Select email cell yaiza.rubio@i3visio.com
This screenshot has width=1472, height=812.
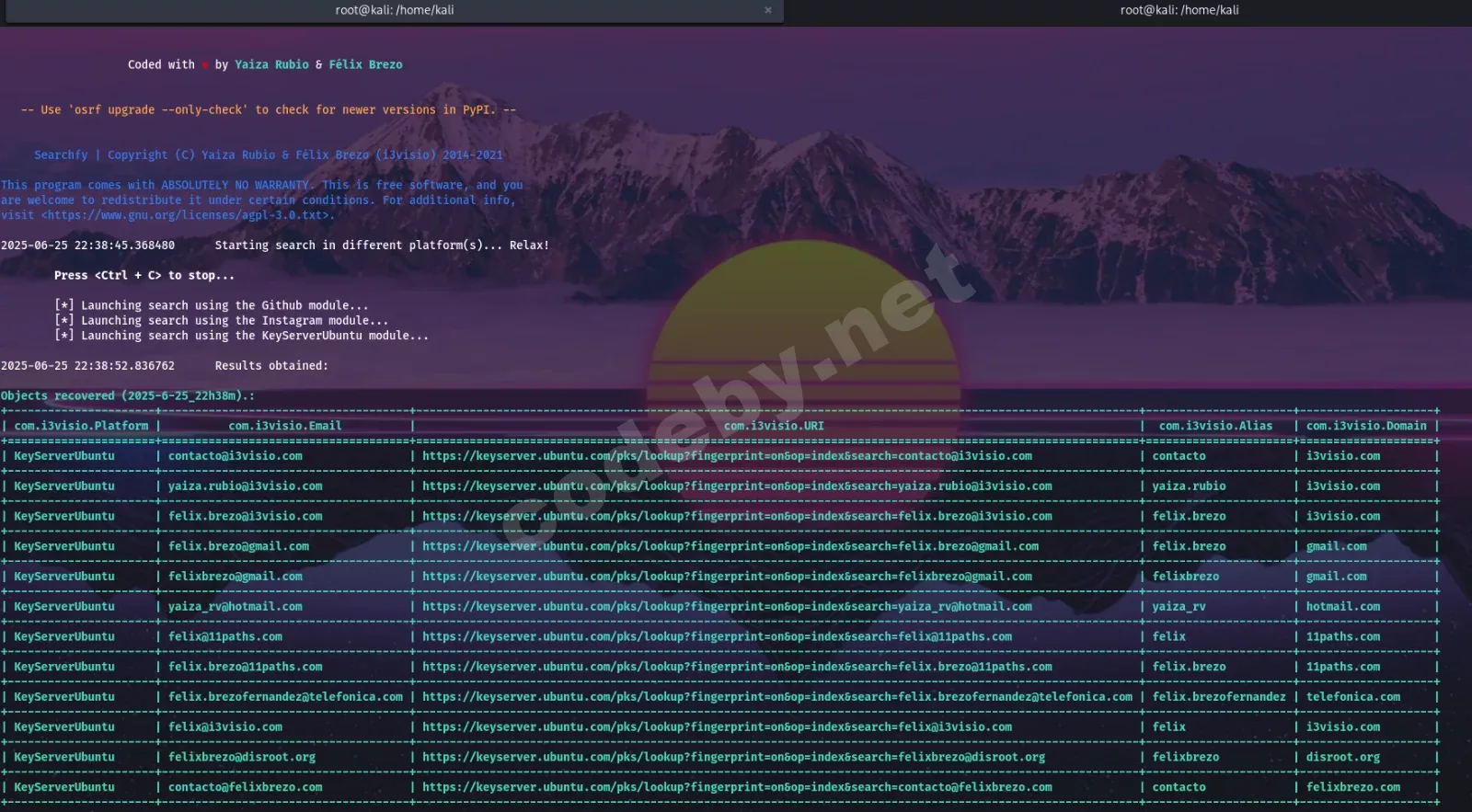[245, 486]
